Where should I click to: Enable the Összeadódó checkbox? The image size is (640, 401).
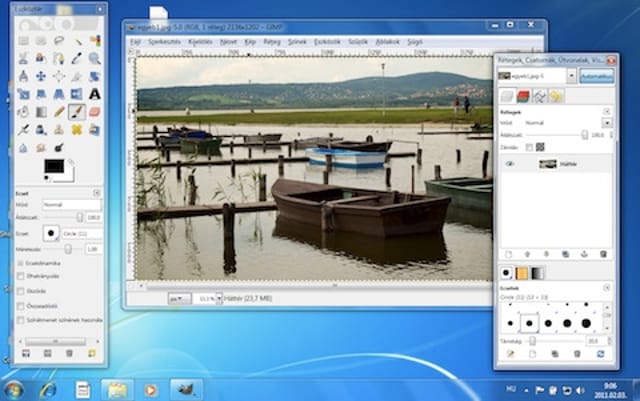coord(20,306)
